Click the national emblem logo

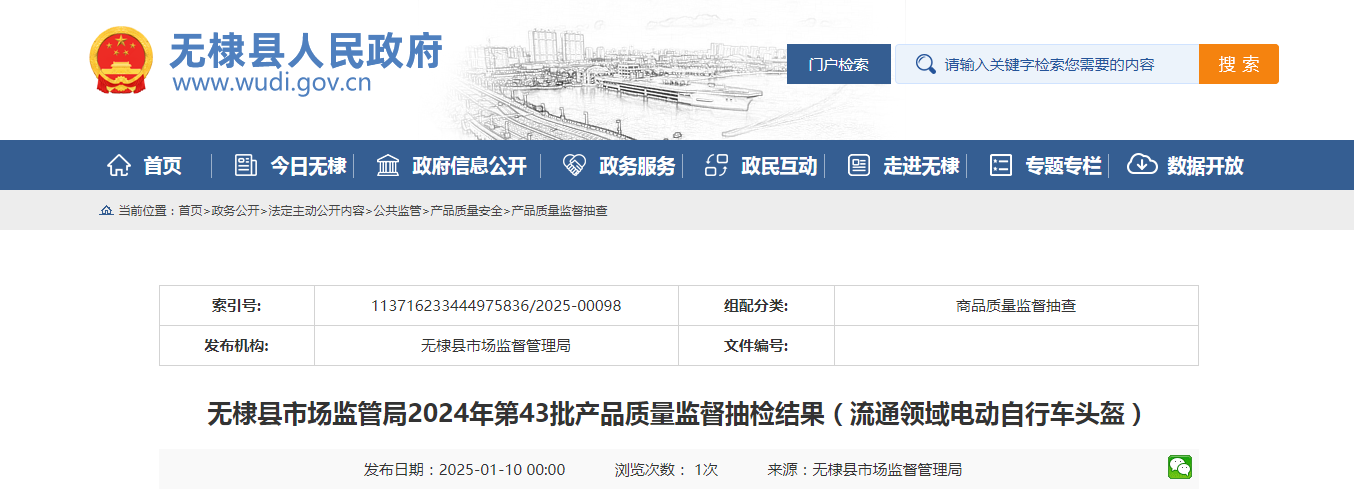(x=121, y=60)
